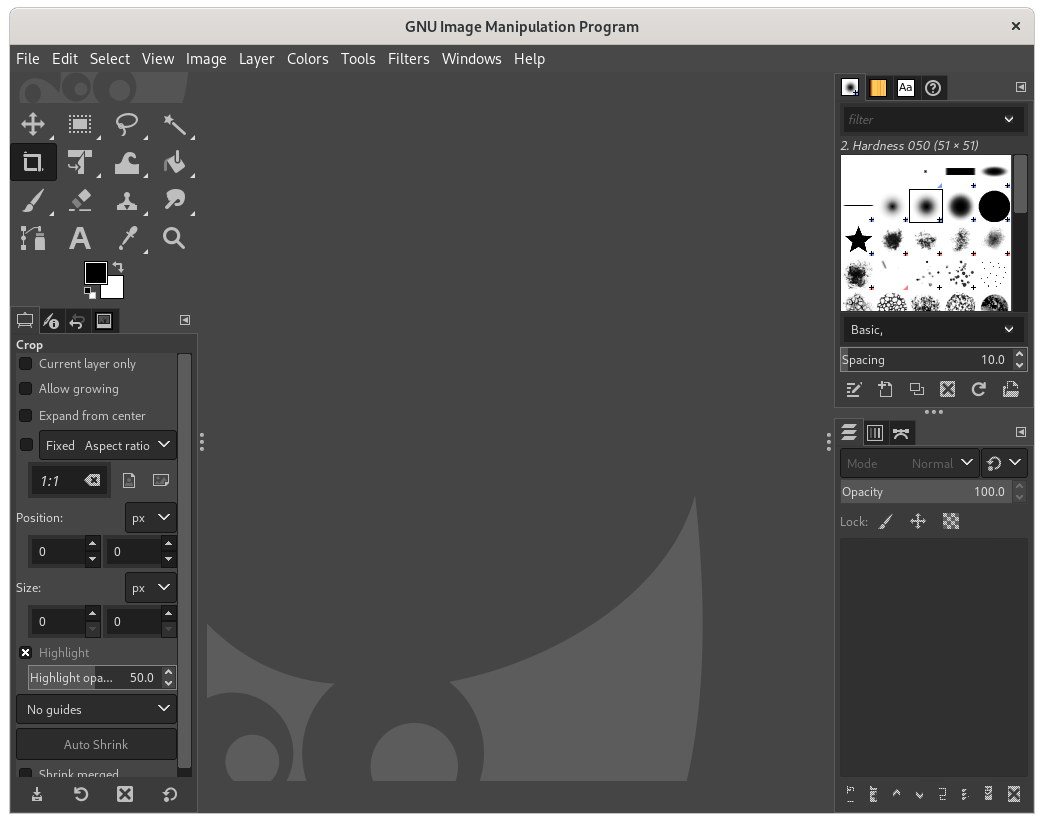Select the Rectangle Select tool
The image size is (1044, 823).
point(80,125)
